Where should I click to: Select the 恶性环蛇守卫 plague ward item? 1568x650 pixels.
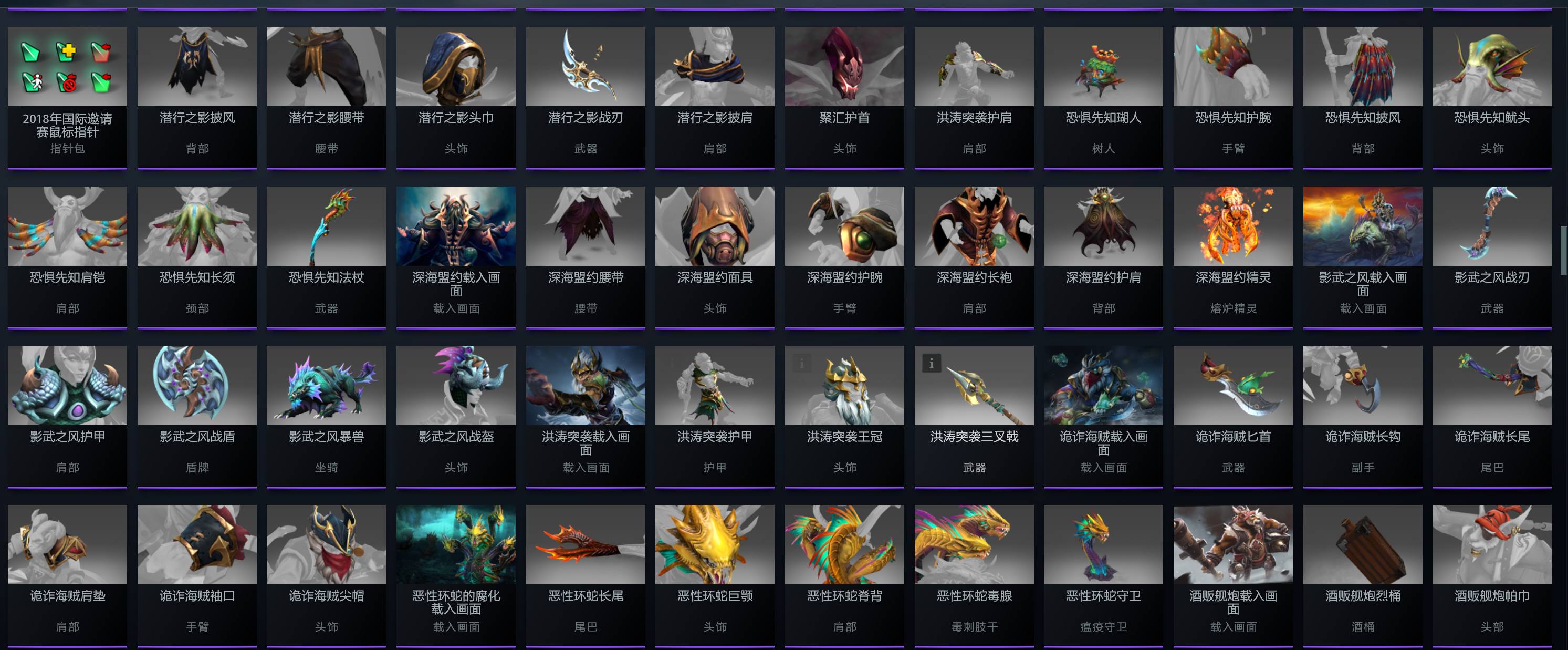pyautogui.click(x=1103, y=576)
